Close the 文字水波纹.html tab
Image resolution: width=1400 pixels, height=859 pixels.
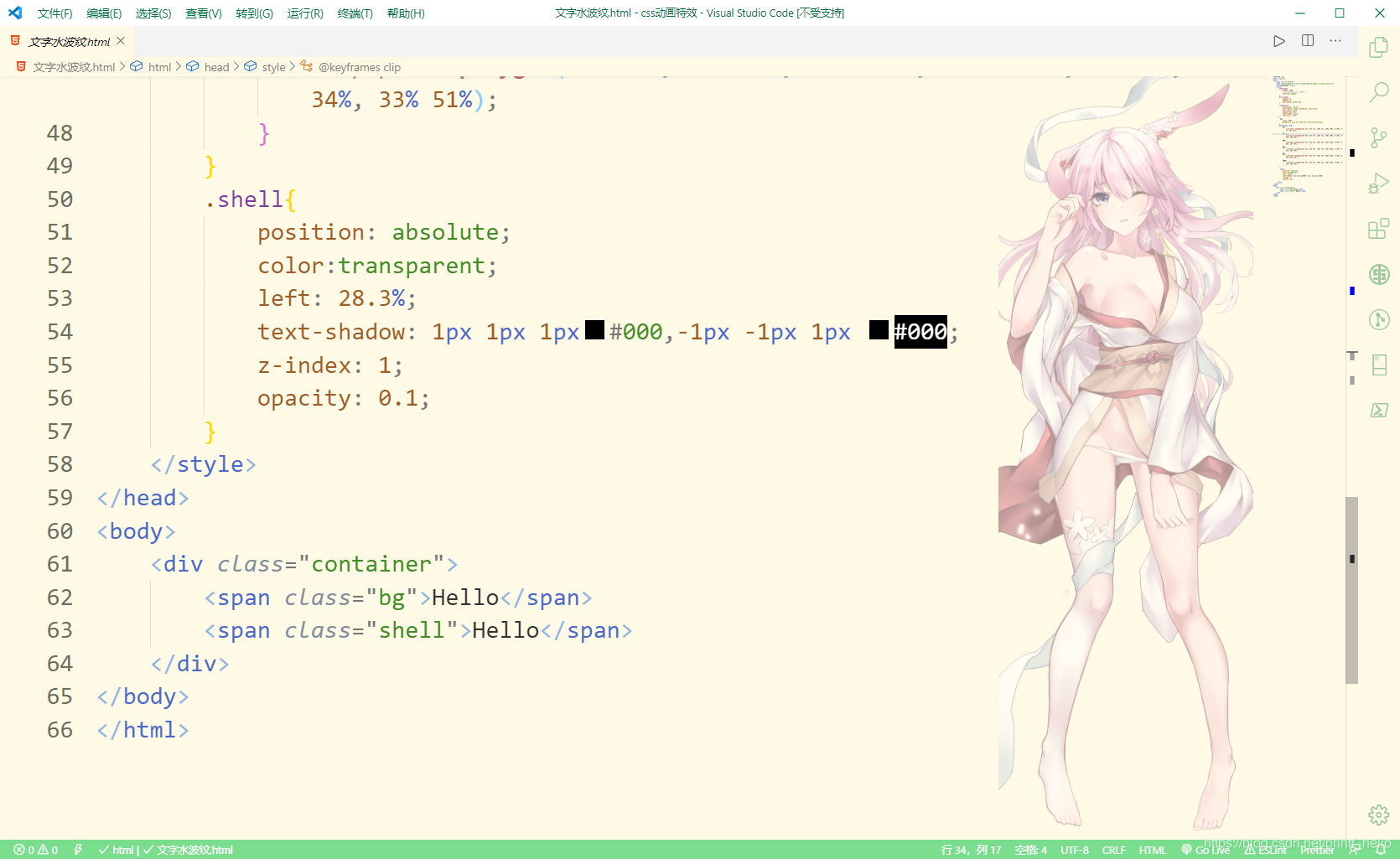coord(121,41)
